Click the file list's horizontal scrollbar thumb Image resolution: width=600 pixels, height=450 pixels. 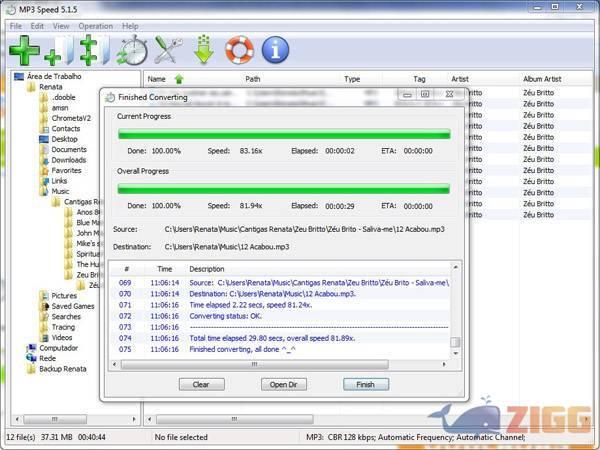click(235, 419)
